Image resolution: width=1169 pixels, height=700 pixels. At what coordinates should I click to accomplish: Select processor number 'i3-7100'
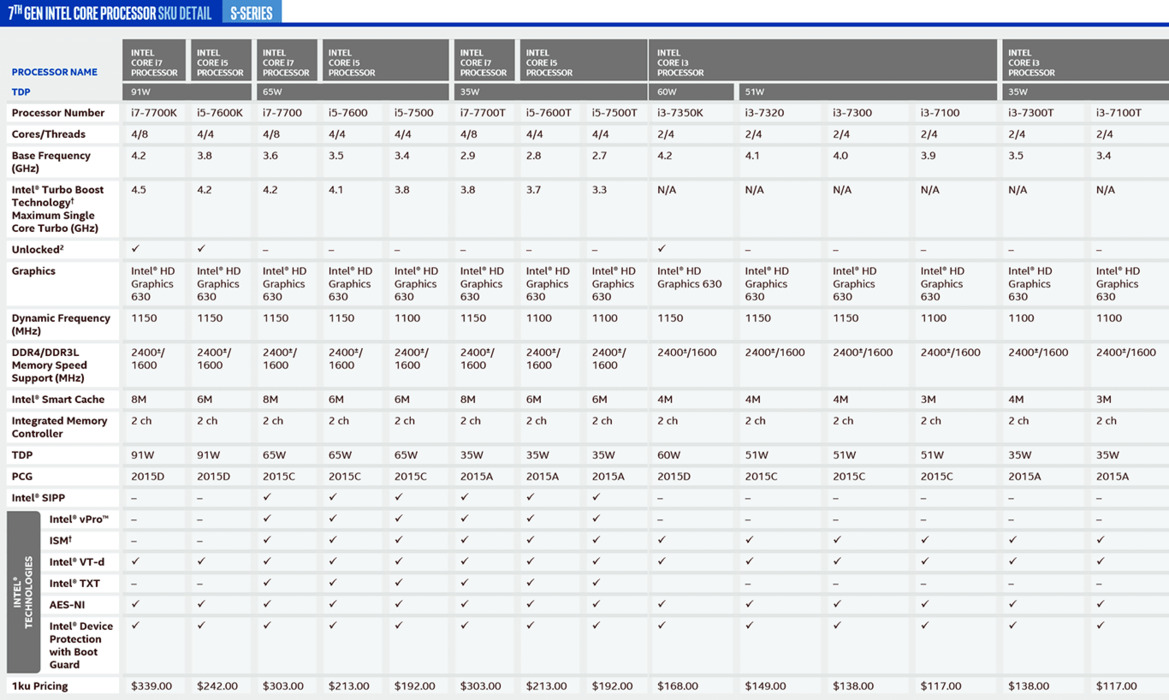pyautogui.click(x=939, y=113)
